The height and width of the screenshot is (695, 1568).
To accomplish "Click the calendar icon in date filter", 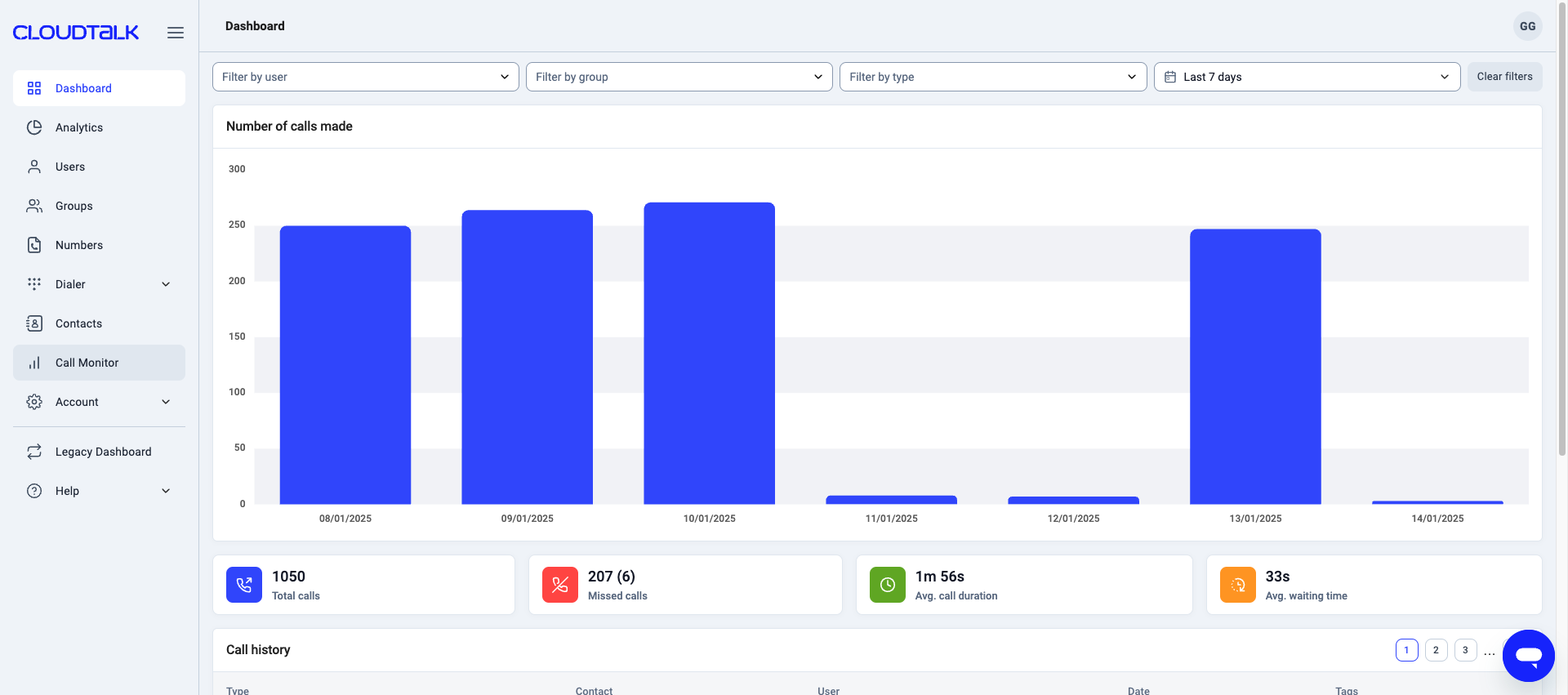I will 1170,77.
